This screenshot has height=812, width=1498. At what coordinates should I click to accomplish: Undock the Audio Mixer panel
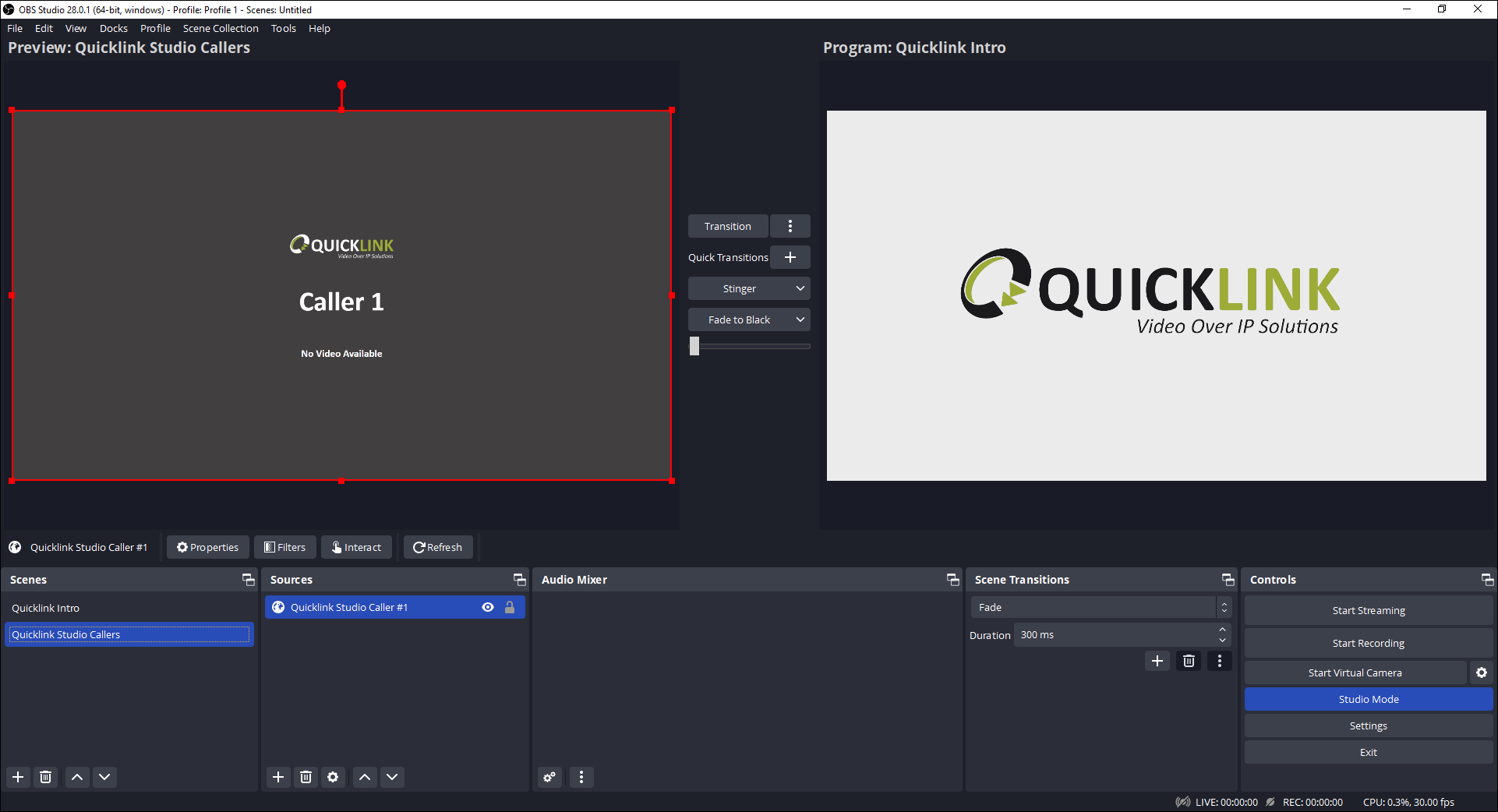coord(953,579)
